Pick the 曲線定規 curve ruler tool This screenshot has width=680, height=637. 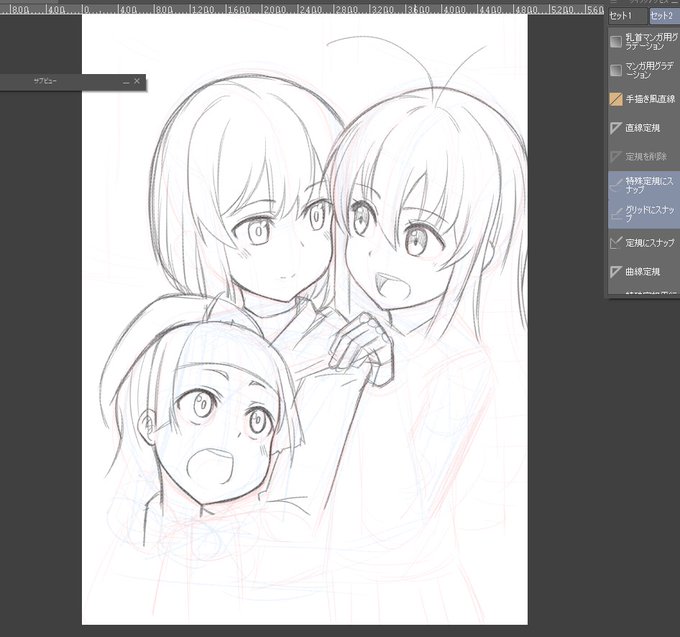(644, 272)
